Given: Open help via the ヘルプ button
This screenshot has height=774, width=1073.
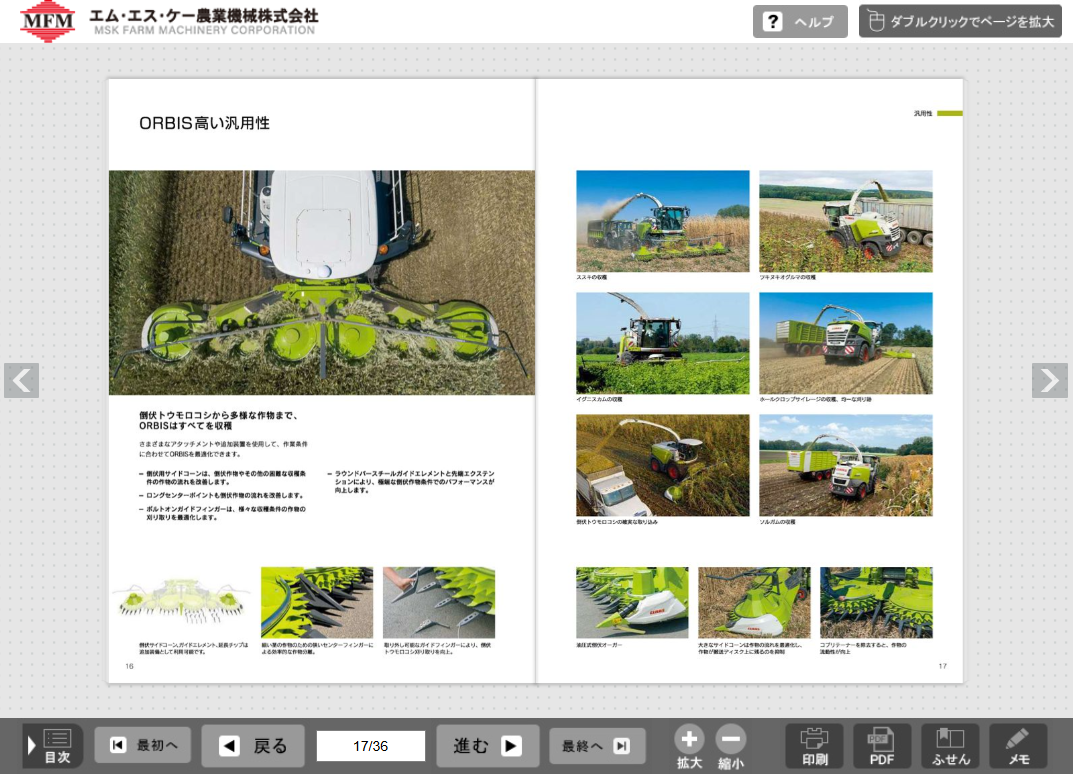Looking at the screenshot, I should click(800, 21).
